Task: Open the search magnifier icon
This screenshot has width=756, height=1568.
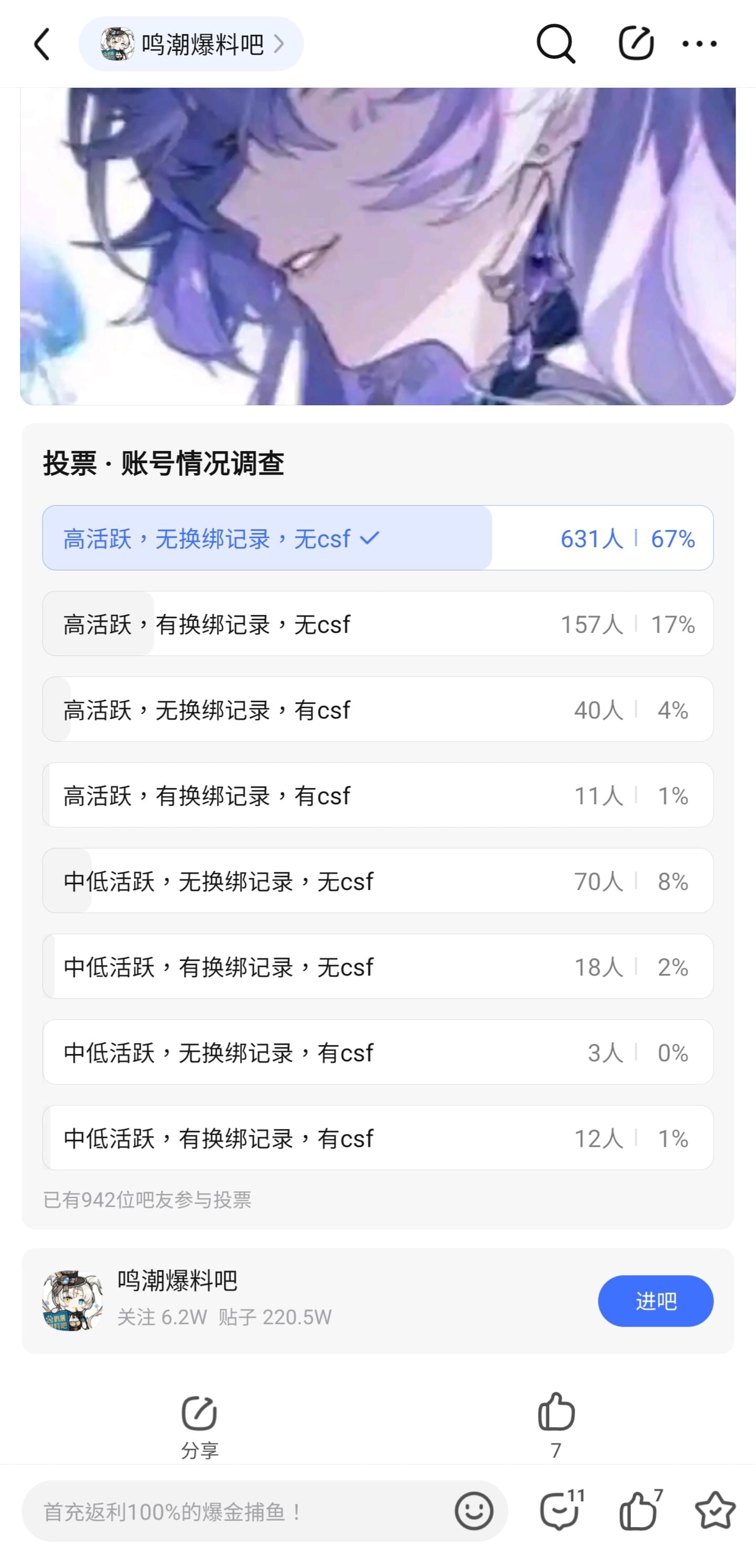Action: [555, 44]
